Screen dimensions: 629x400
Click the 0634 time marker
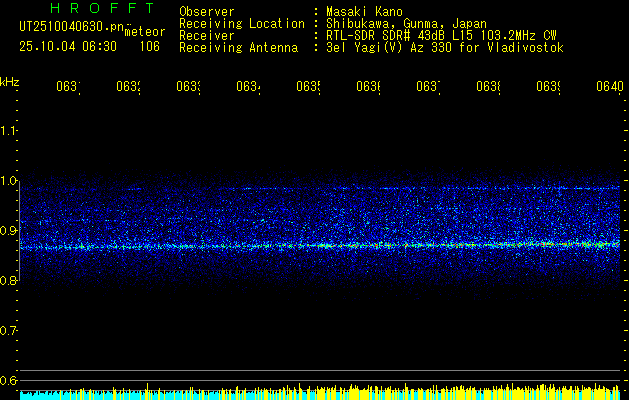[248, 87]
